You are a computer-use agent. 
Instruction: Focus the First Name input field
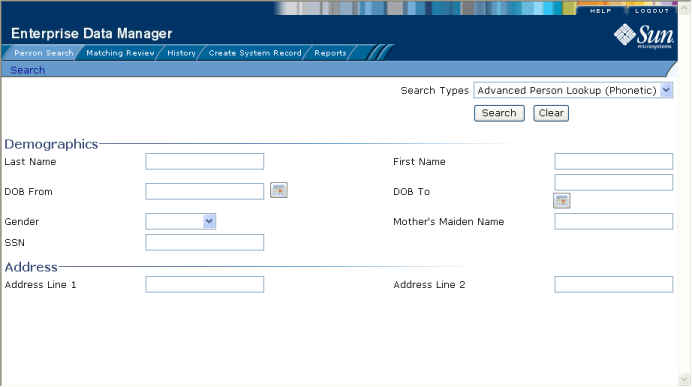[613, 161]
